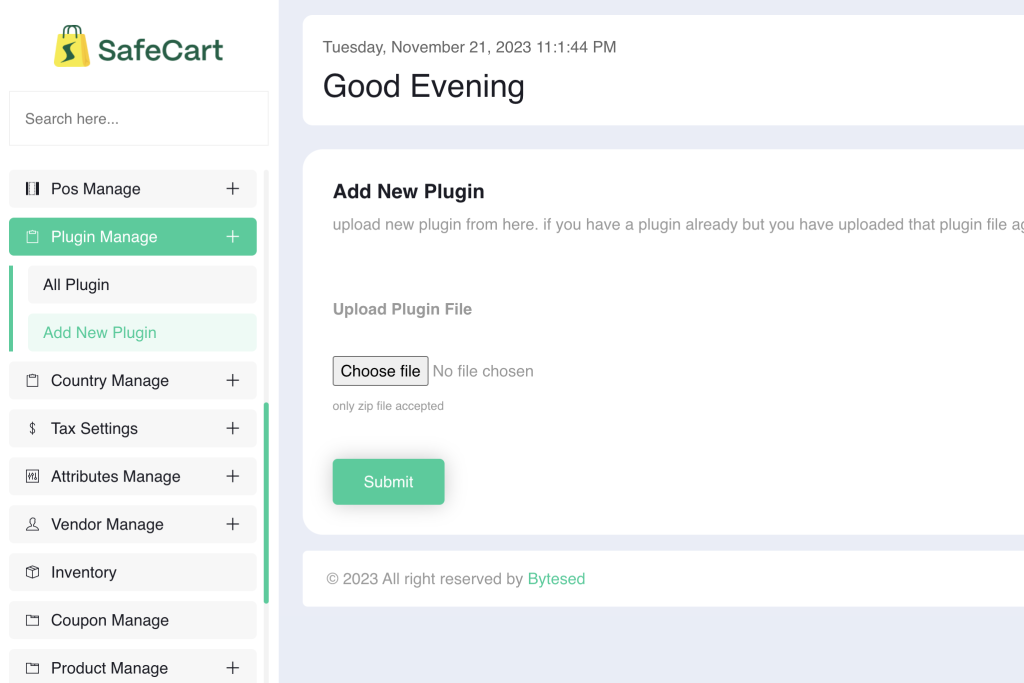Image resolution: width=1024 pixels, height=683 pixels.
Task: Expand Country Manage with plus sign
Action: [232, 380]
